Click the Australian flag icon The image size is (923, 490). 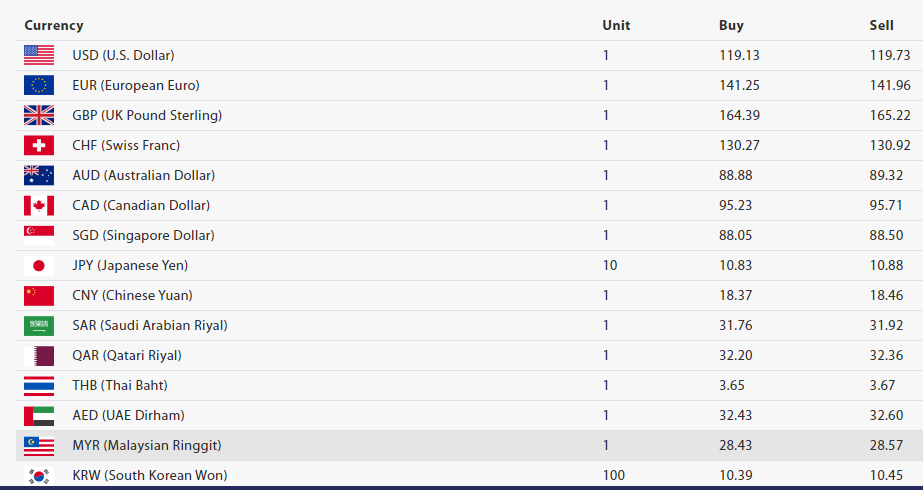click(x=39, y=176)
